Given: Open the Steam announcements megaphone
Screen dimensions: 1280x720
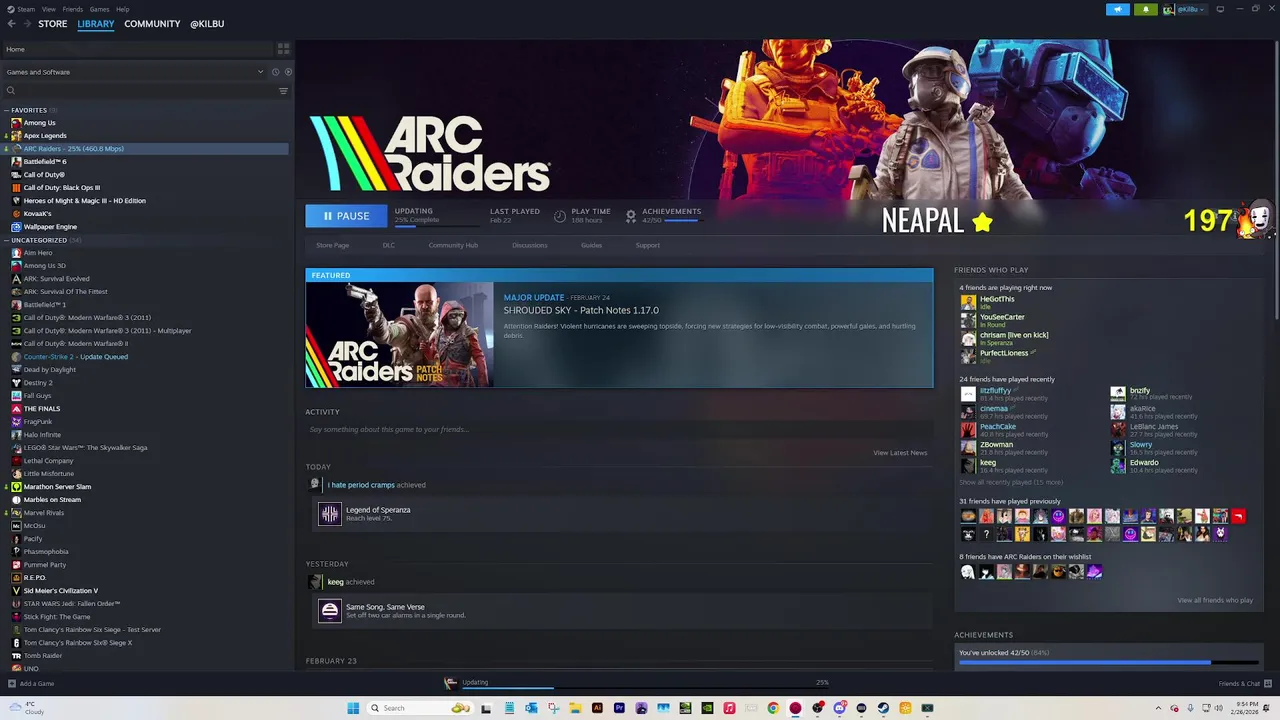Looking at the screenshot, I should pyautogui.click(x=1118, y=10).
